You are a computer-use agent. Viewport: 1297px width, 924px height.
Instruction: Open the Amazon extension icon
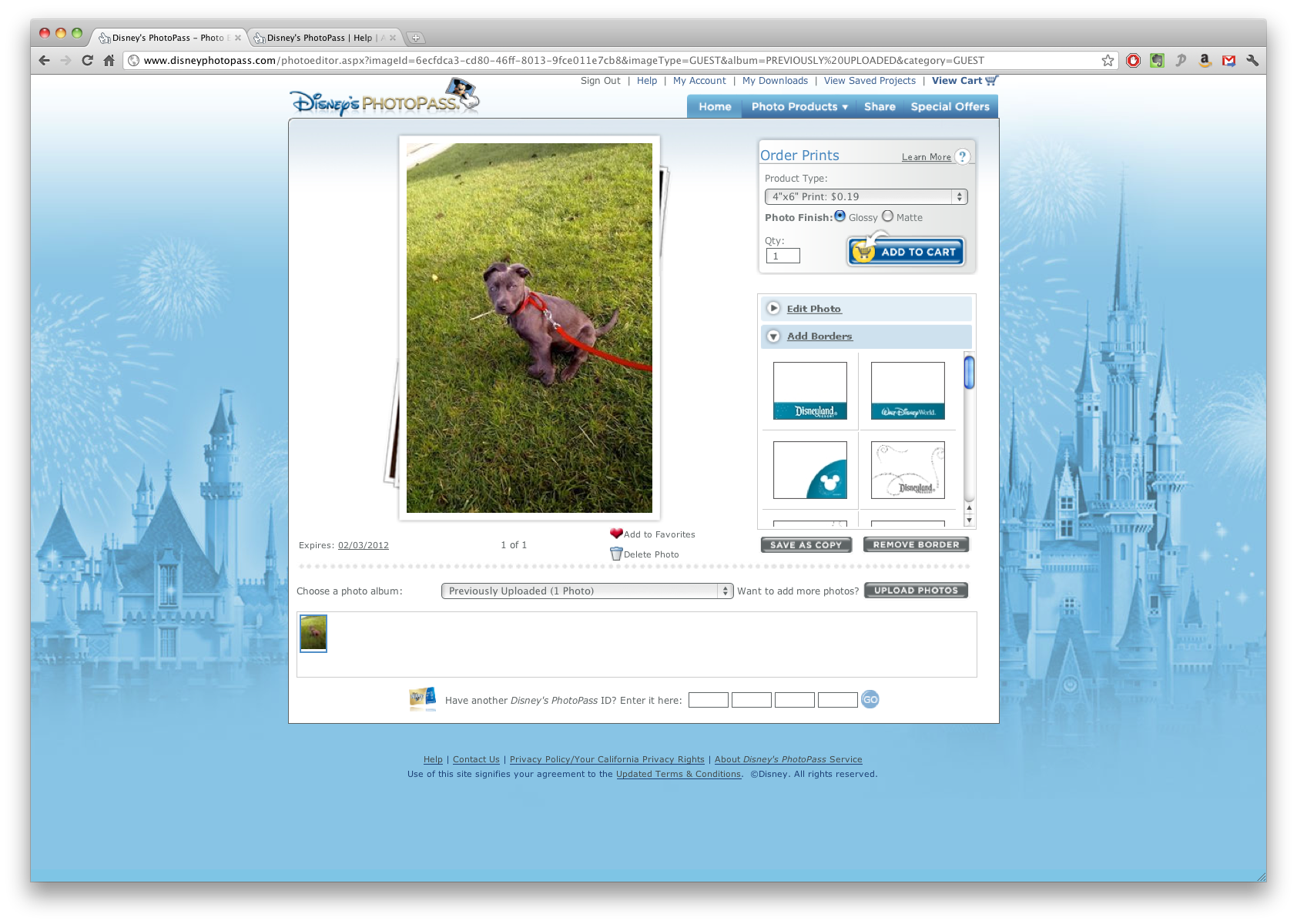click(1205, 60)
